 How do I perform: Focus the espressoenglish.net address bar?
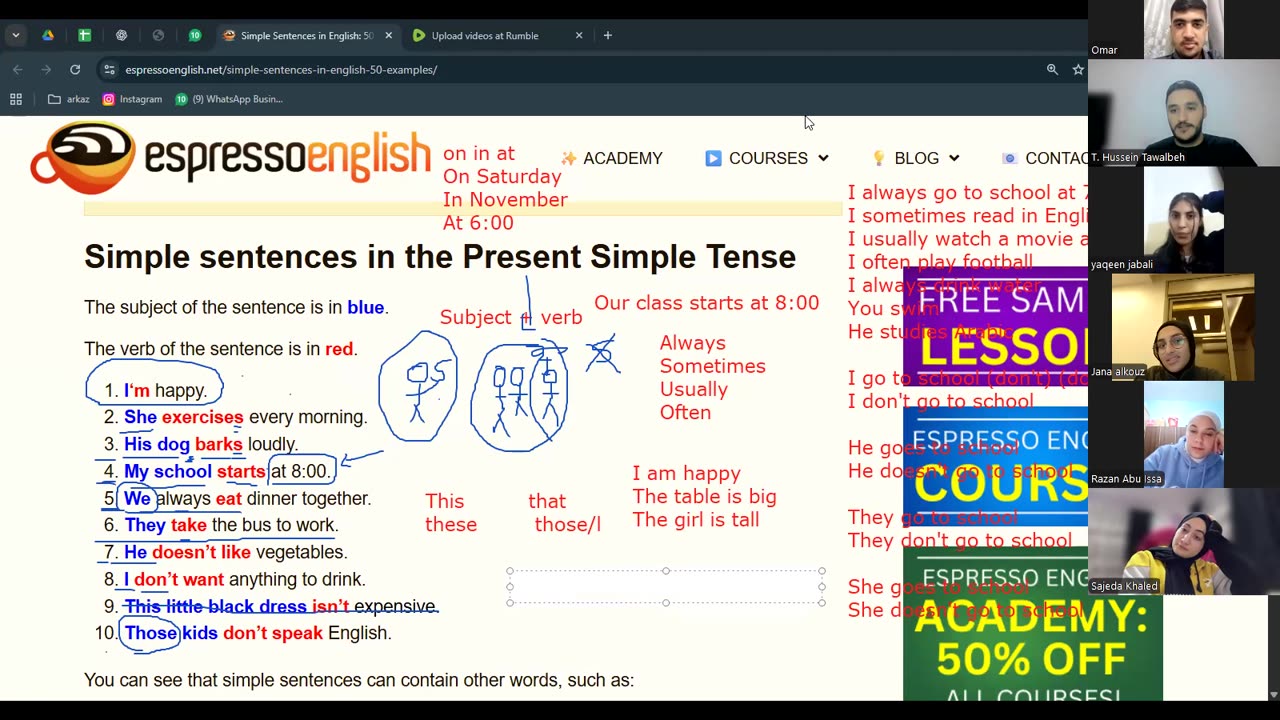(x=281, y=69)
